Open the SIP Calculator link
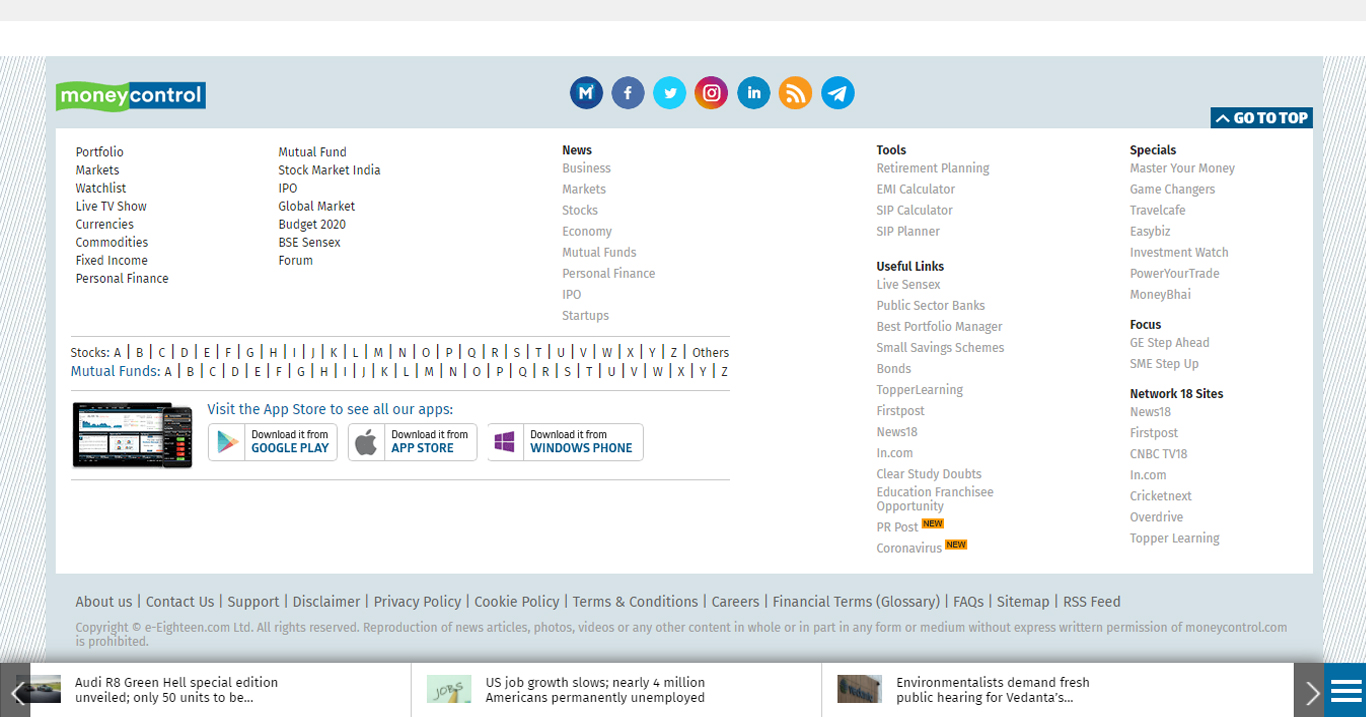Screen dimensions: 1366x717 pyautogui.click(x=914, y=211)
